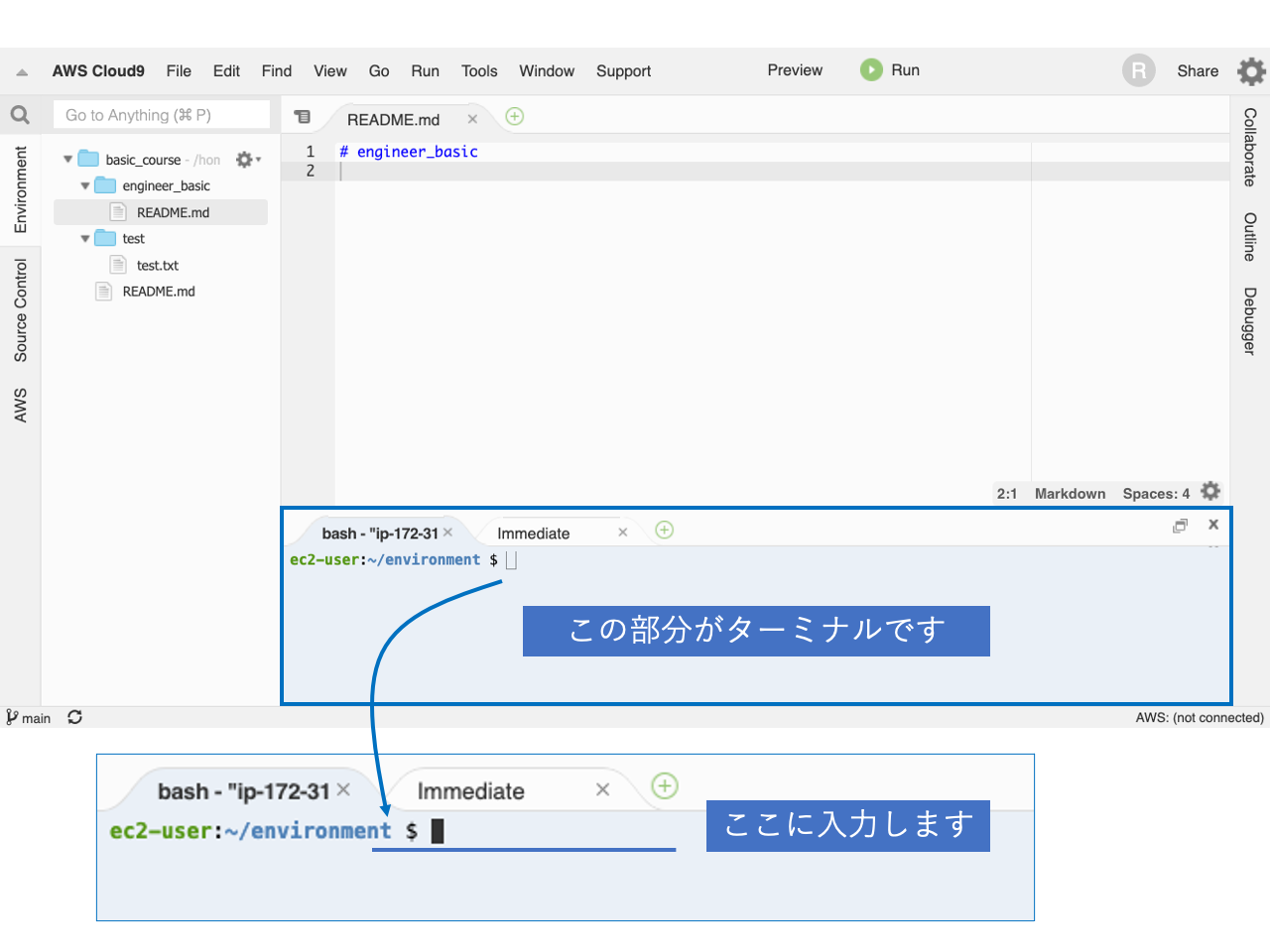Open the Find menu

coord(277,71)
